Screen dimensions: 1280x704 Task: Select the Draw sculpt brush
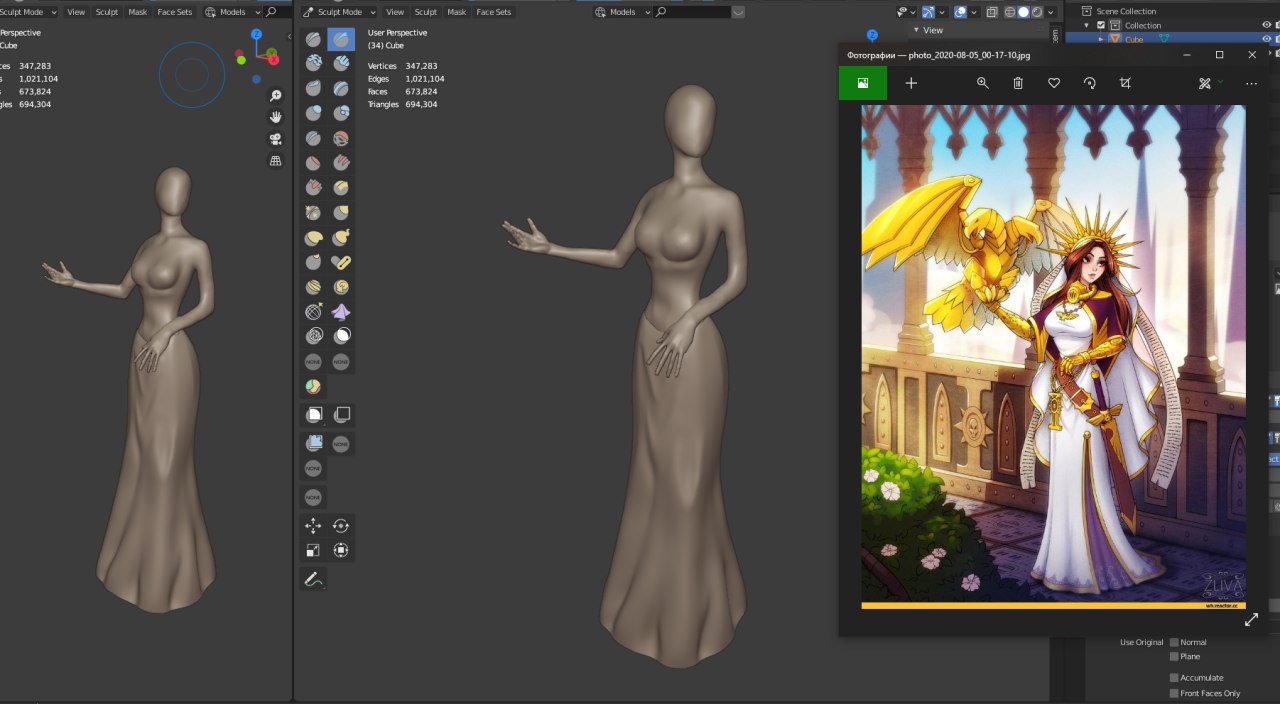click(313, 39)
